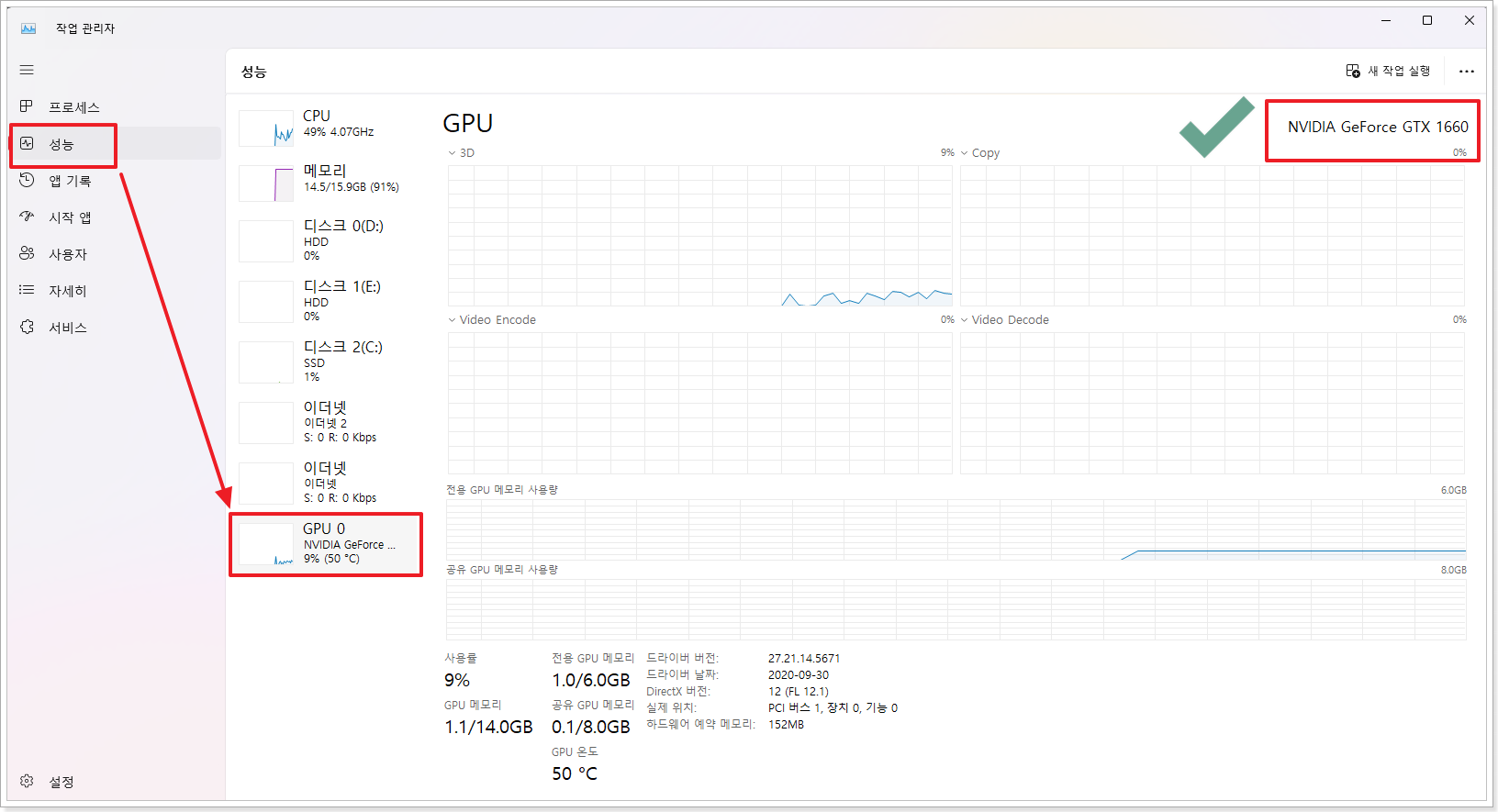Click the 사용자 users icon
This screenshot has height=812, width=1498.
click(27, 253)
